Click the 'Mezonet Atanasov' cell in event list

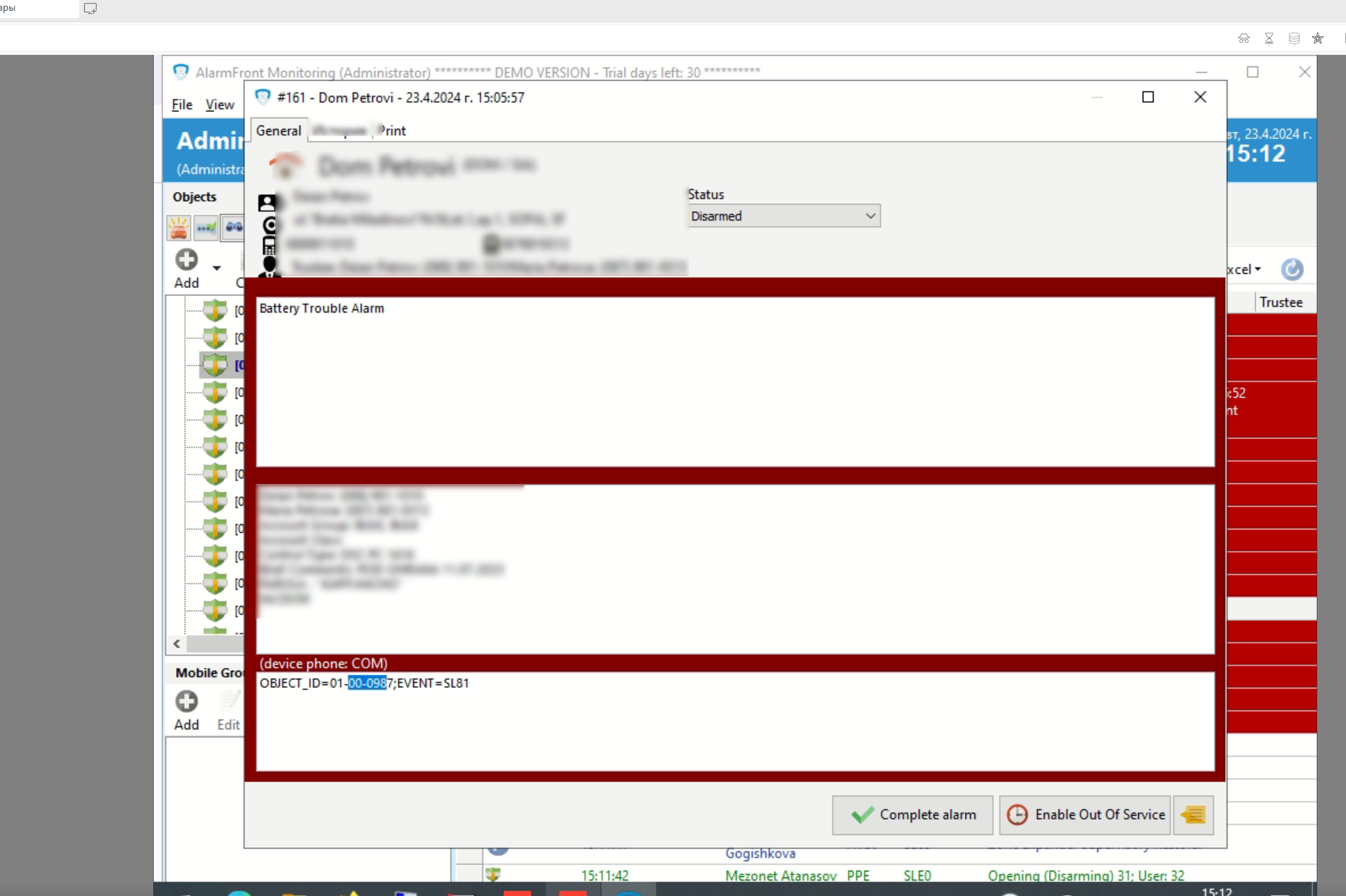pos(781,875)
